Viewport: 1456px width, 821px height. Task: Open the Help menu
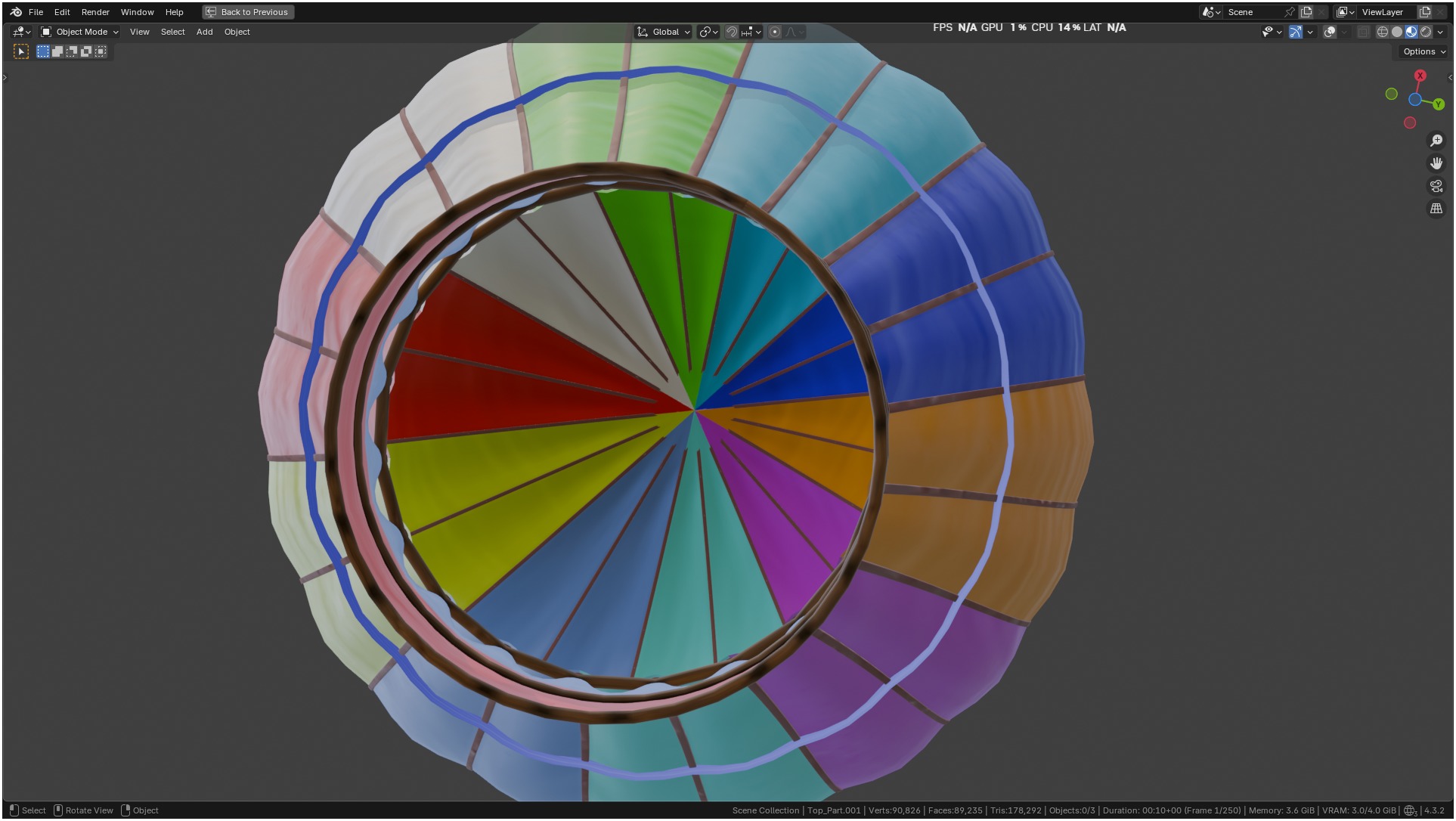[x=174, y=12]
